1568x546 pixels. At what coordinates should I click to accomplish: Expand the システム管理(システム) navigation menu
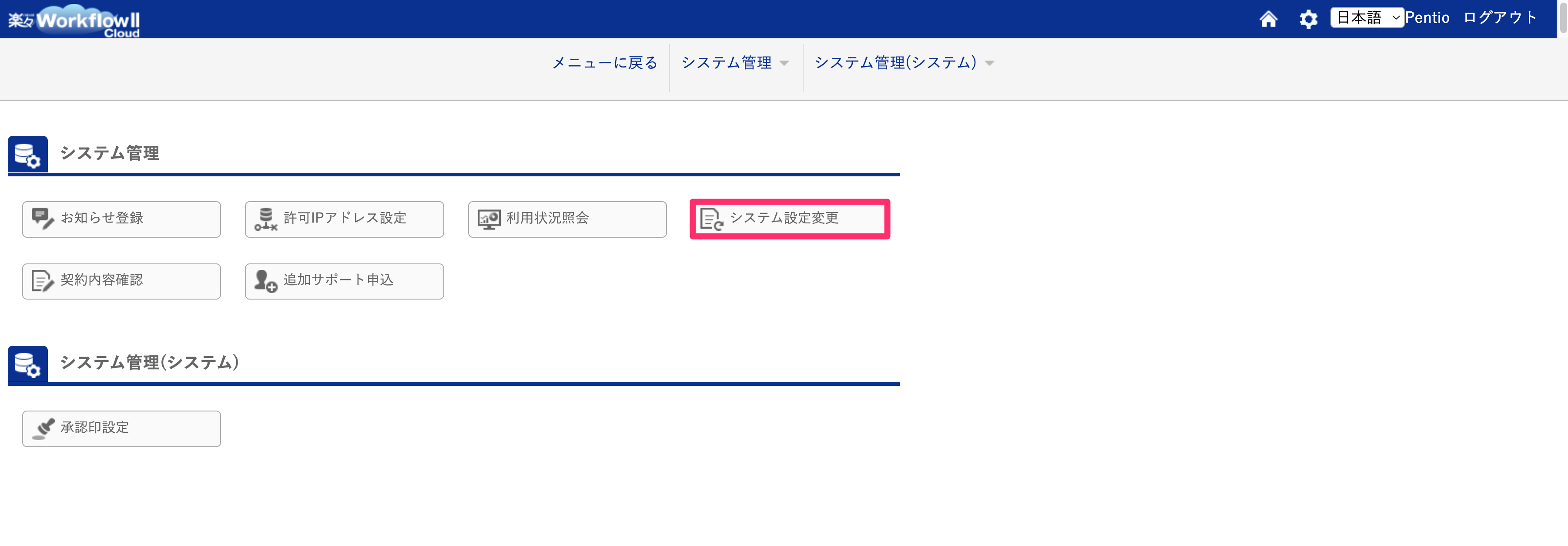904,63
